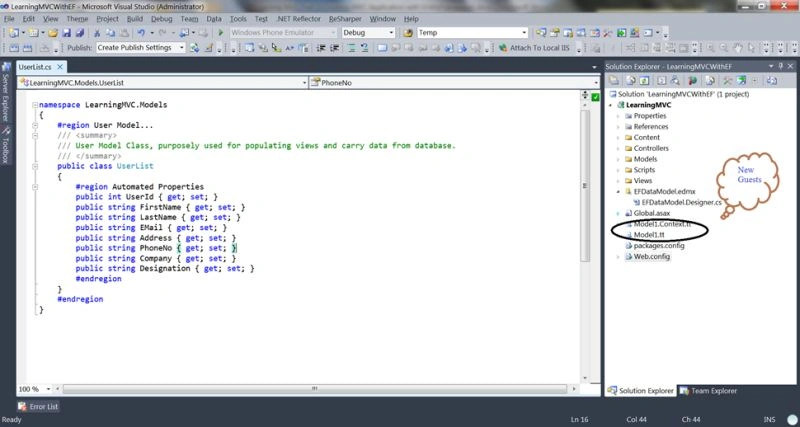Click the Copy icon in the toolbar
The height and width of the screenshot is (427, 800).
tap(110, 33)
